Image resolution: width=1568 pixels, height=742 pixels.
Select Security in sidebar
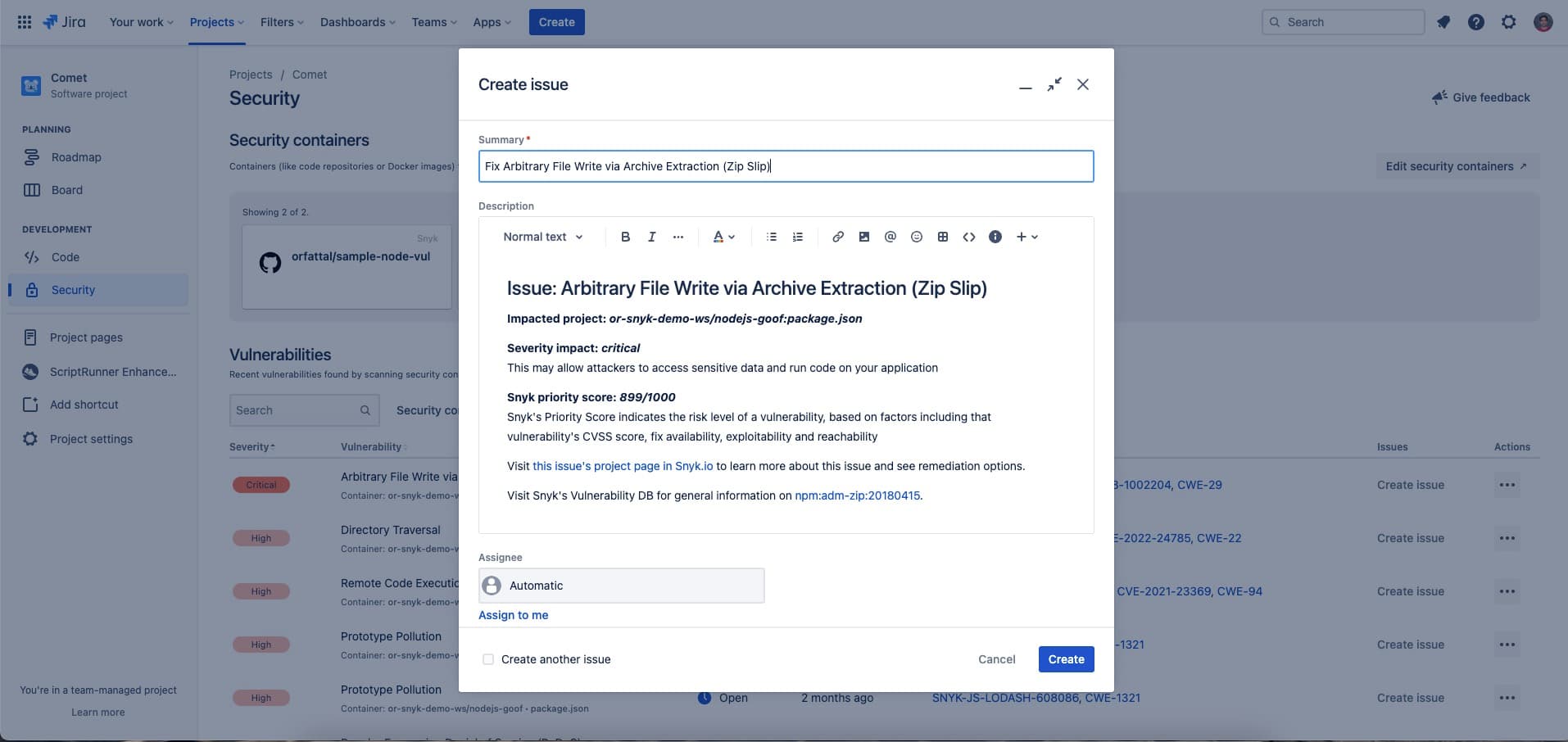98,290
